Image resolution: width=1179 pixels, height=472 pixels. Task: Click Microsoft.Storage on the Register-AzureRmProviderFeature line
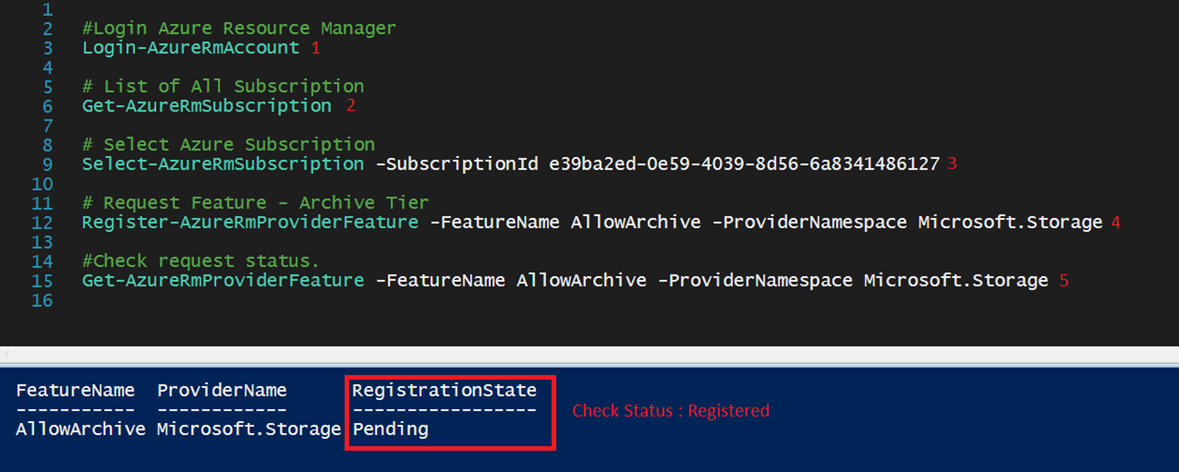click(1010, 222)
